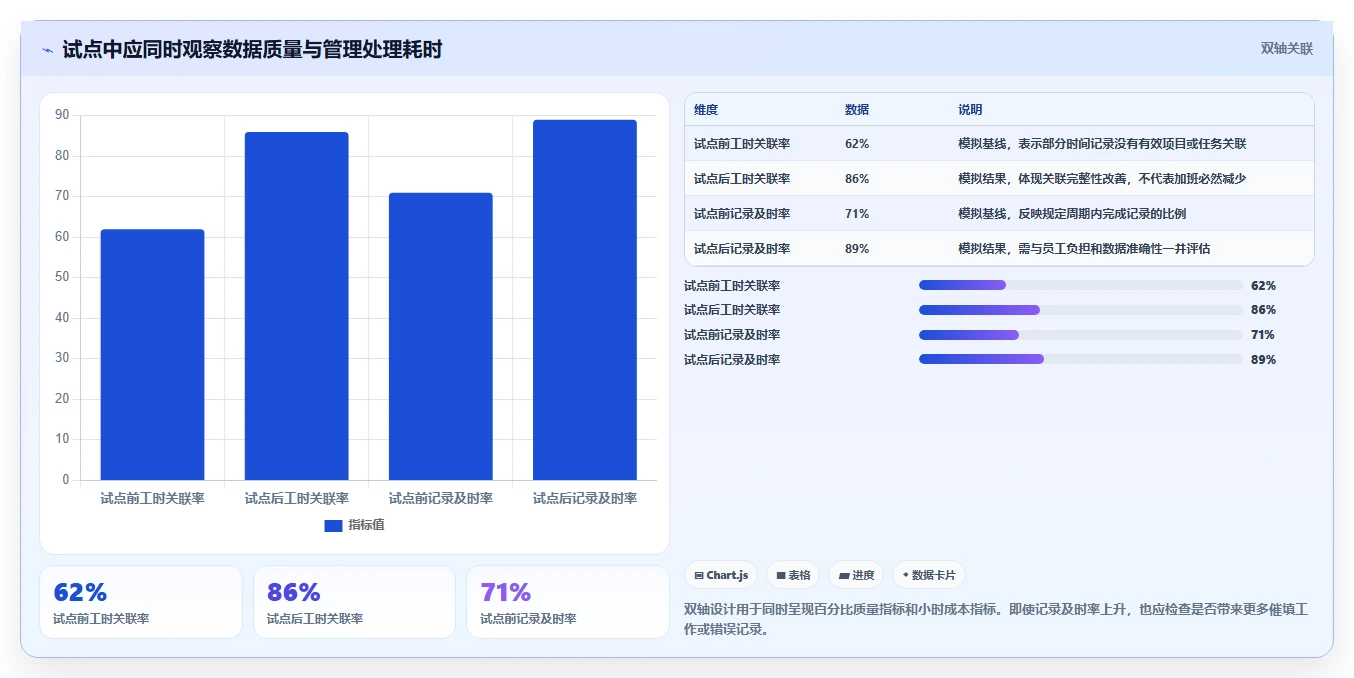Viewport: 1354px width, 678px height.
Task: Open the 71% 试点前记录及时率 data card
Action: (568, 602)
